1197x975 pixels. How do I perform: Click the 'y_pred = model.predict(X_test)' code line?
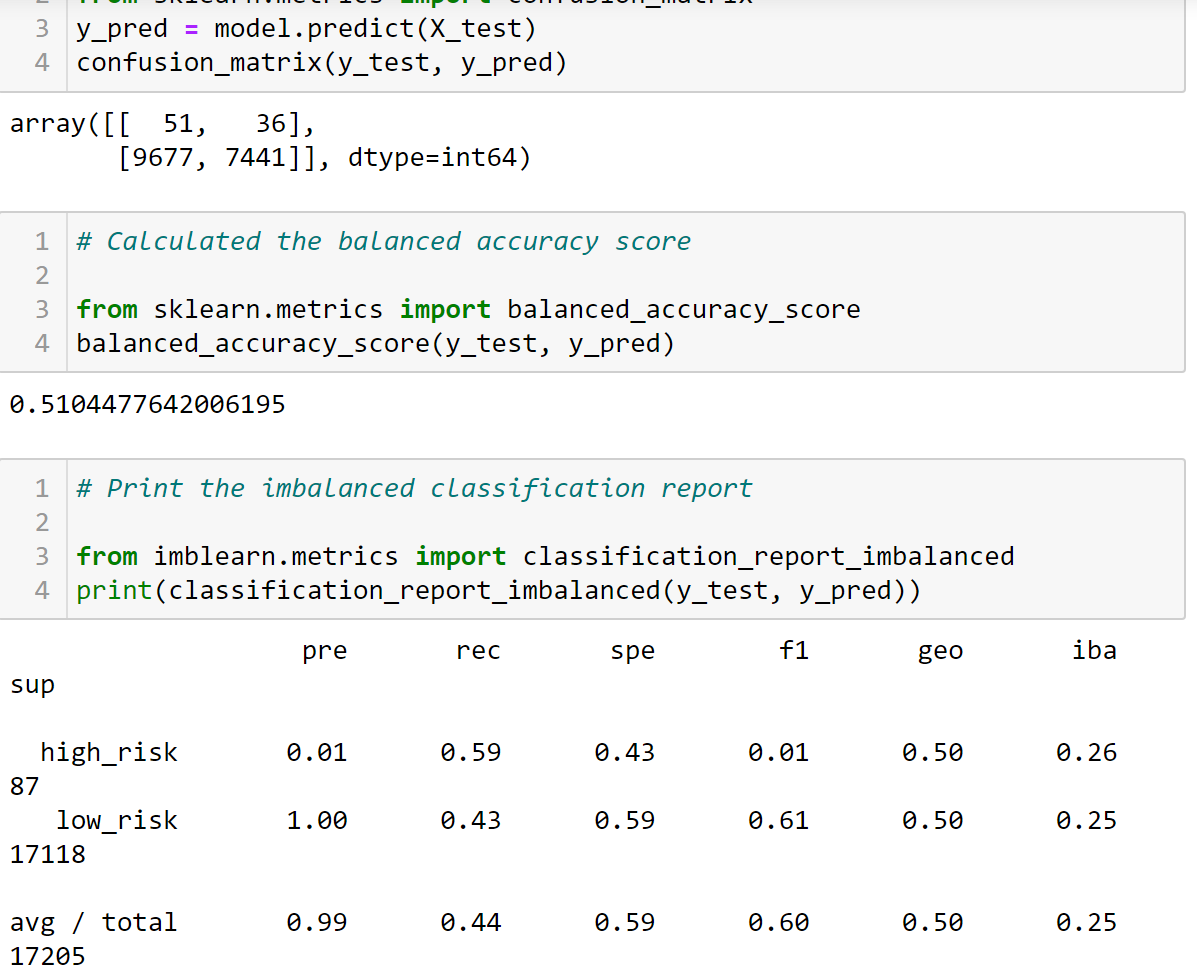[x=306, y=29]
